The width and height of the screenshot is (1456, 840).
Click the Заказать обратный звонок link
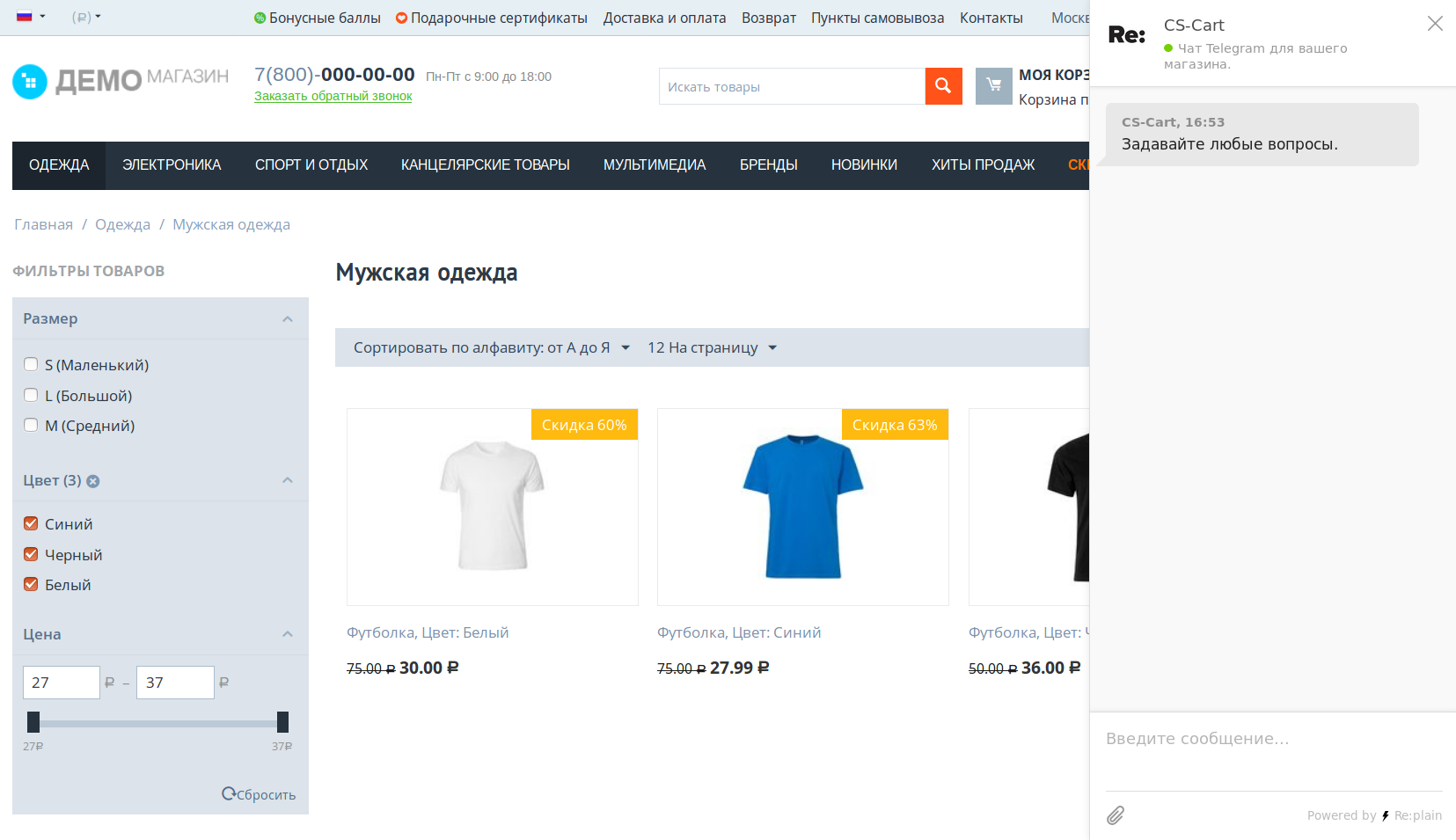[333, 96]
